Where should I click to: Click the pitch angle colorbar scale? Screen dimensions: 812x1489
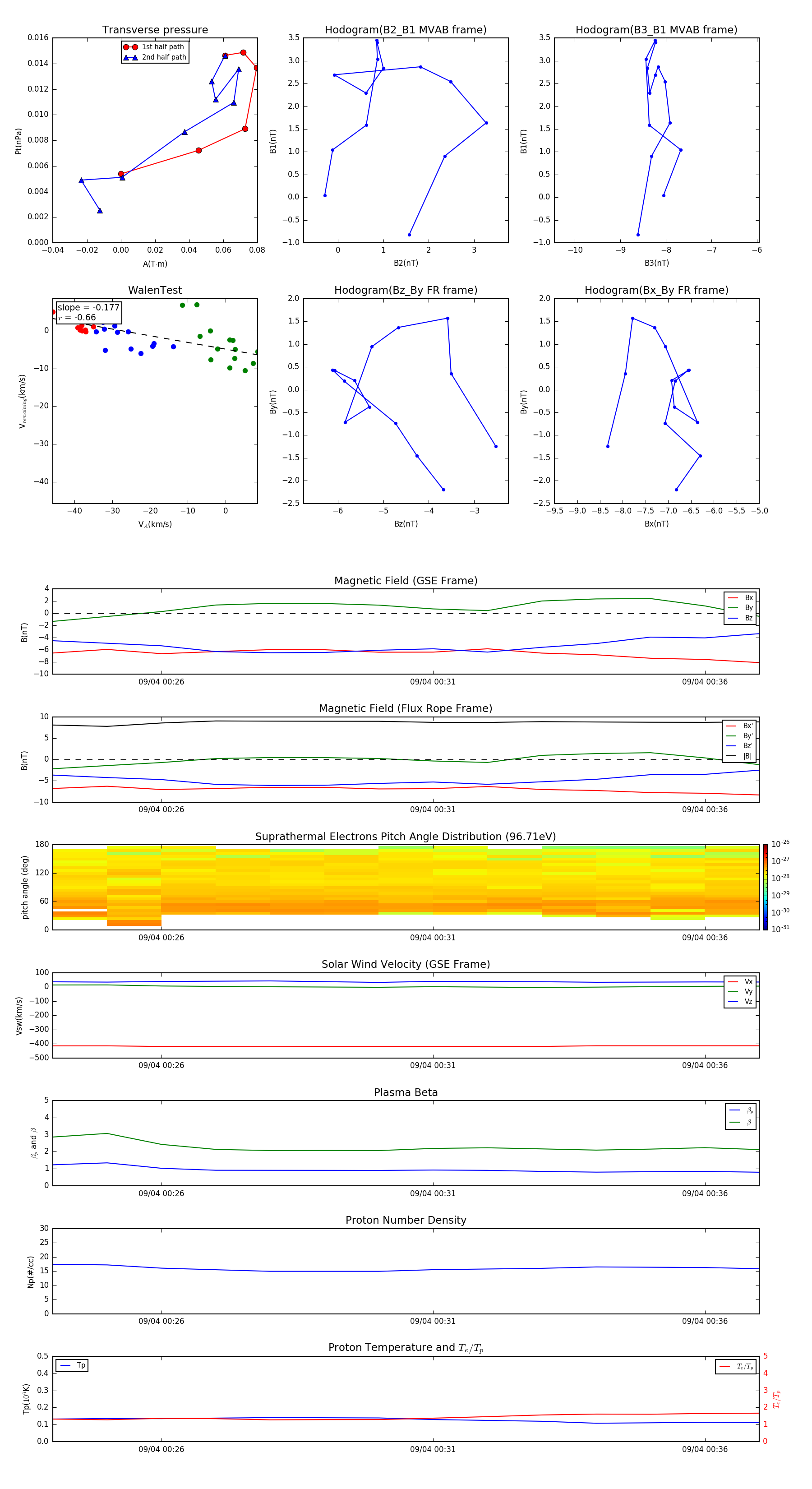(x=765, y=887)
